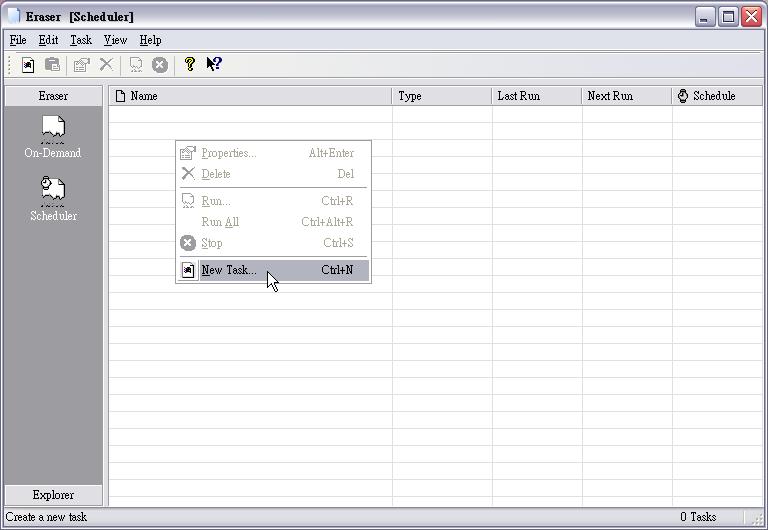Click the Explorer outlook bar button
768x530 pixels.
click(53, 495)
